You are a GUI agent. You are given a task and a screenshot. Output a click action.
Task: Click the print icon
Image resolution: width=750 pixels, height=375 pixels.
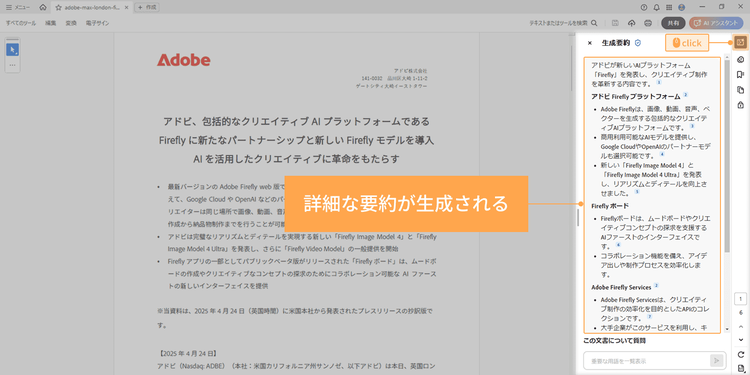648,23
